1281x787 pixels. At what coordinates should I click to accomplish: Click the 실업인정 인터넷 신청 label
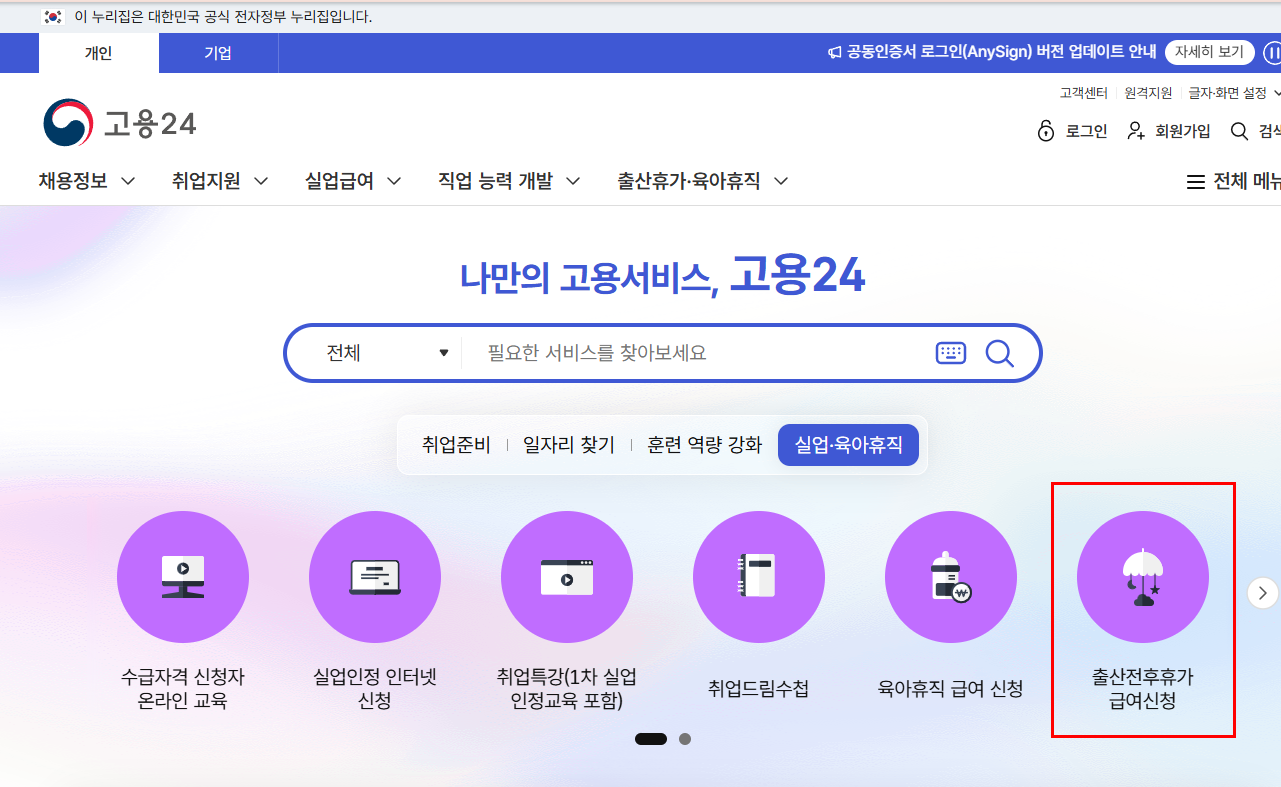click(374, 689)
